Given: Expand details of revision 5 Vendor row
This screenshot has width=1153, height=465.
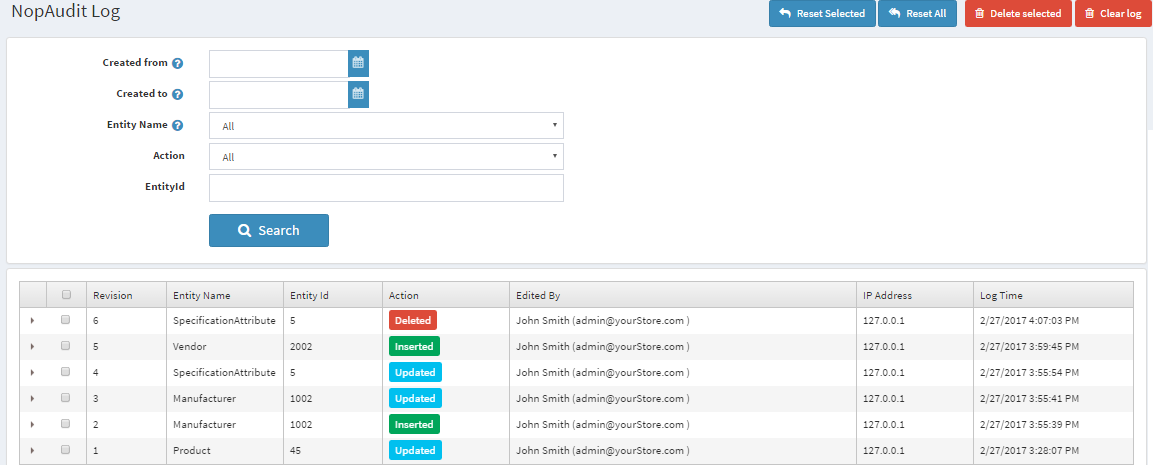Looking at the screenshot, I should coord(32,347).
